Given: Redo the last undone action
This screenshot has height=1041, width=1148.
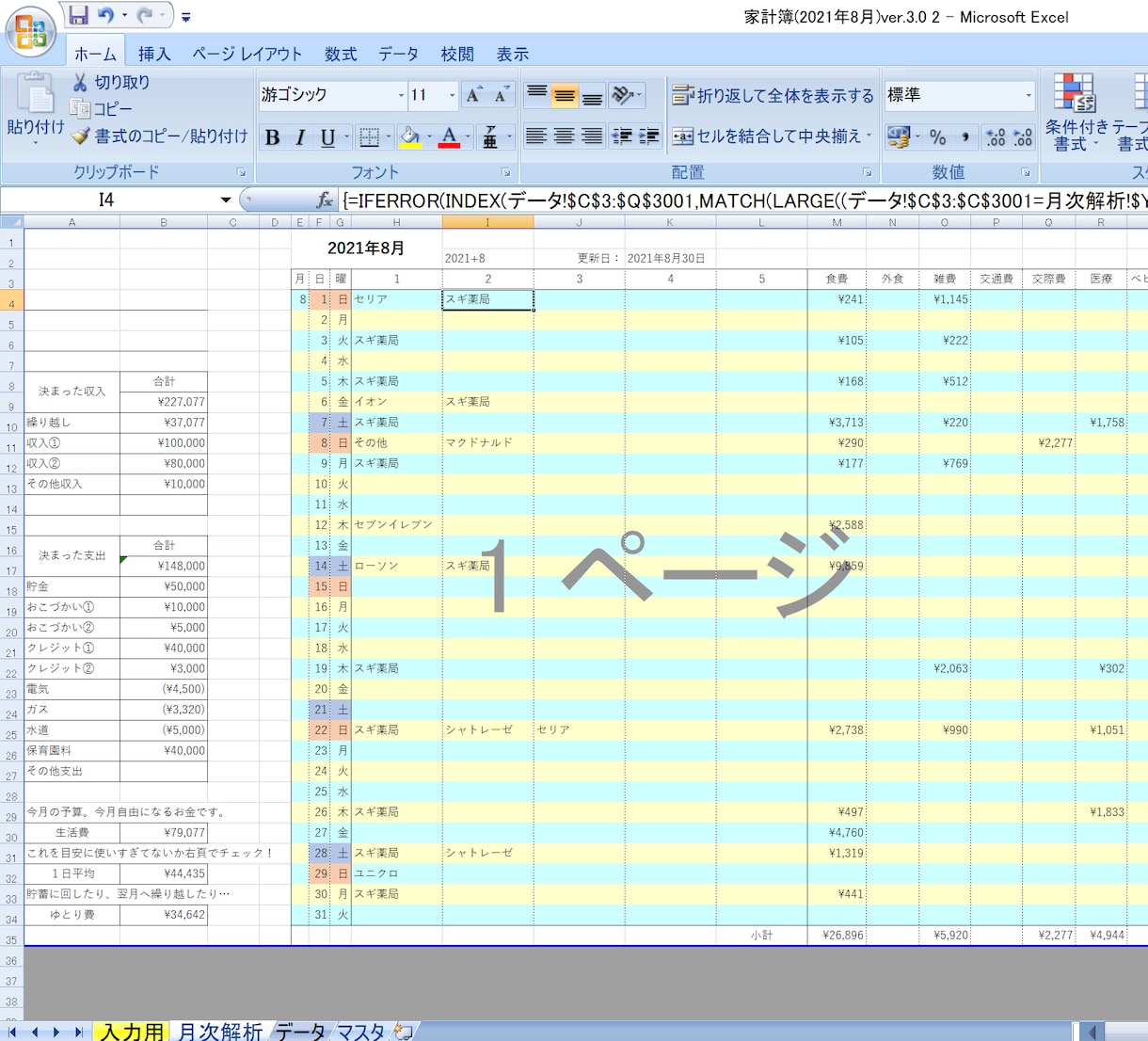Looking at the screenshot, I should [144, 15].
